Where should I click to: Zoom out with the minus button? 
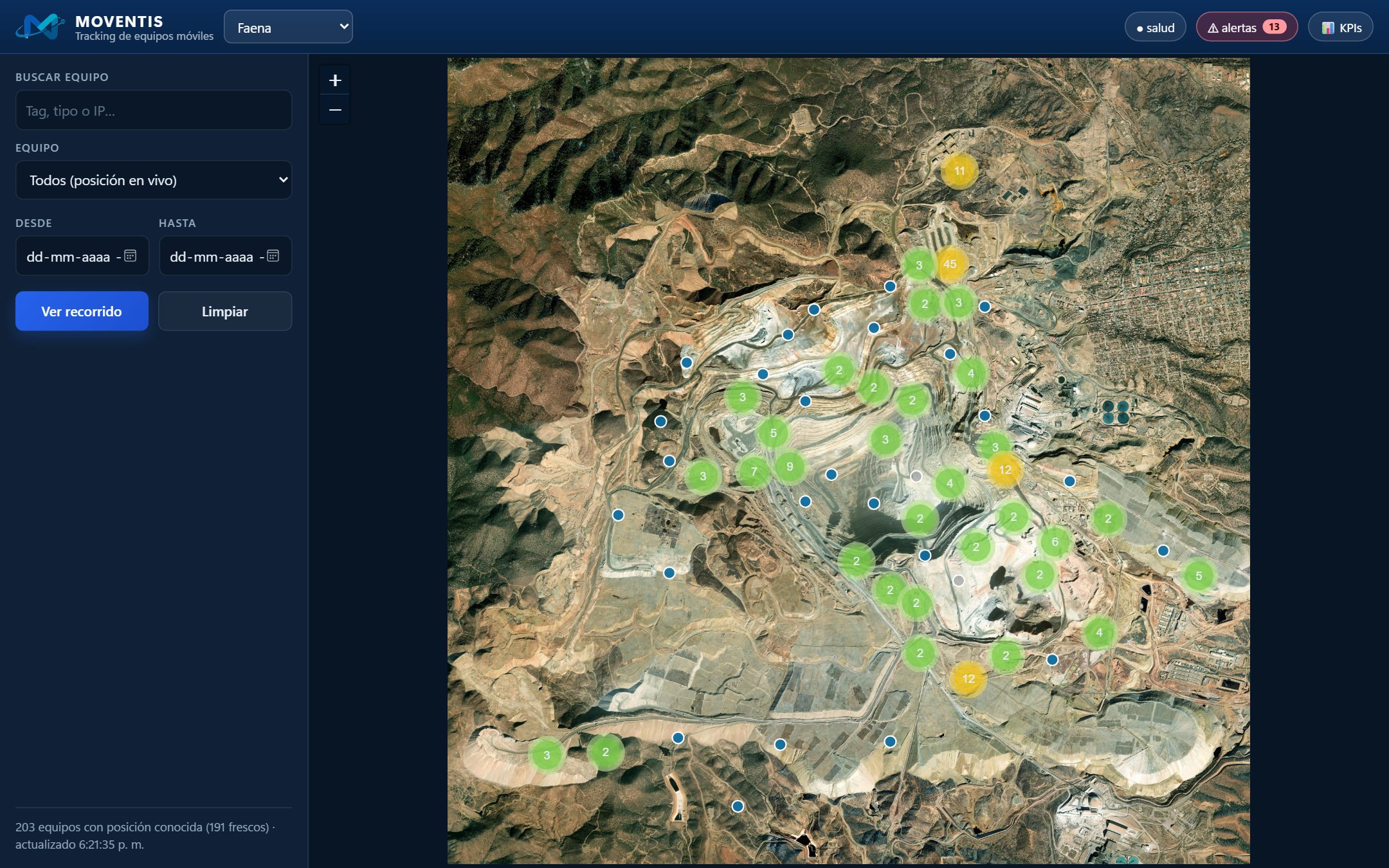pyautogui.click(x=335, y=110)
